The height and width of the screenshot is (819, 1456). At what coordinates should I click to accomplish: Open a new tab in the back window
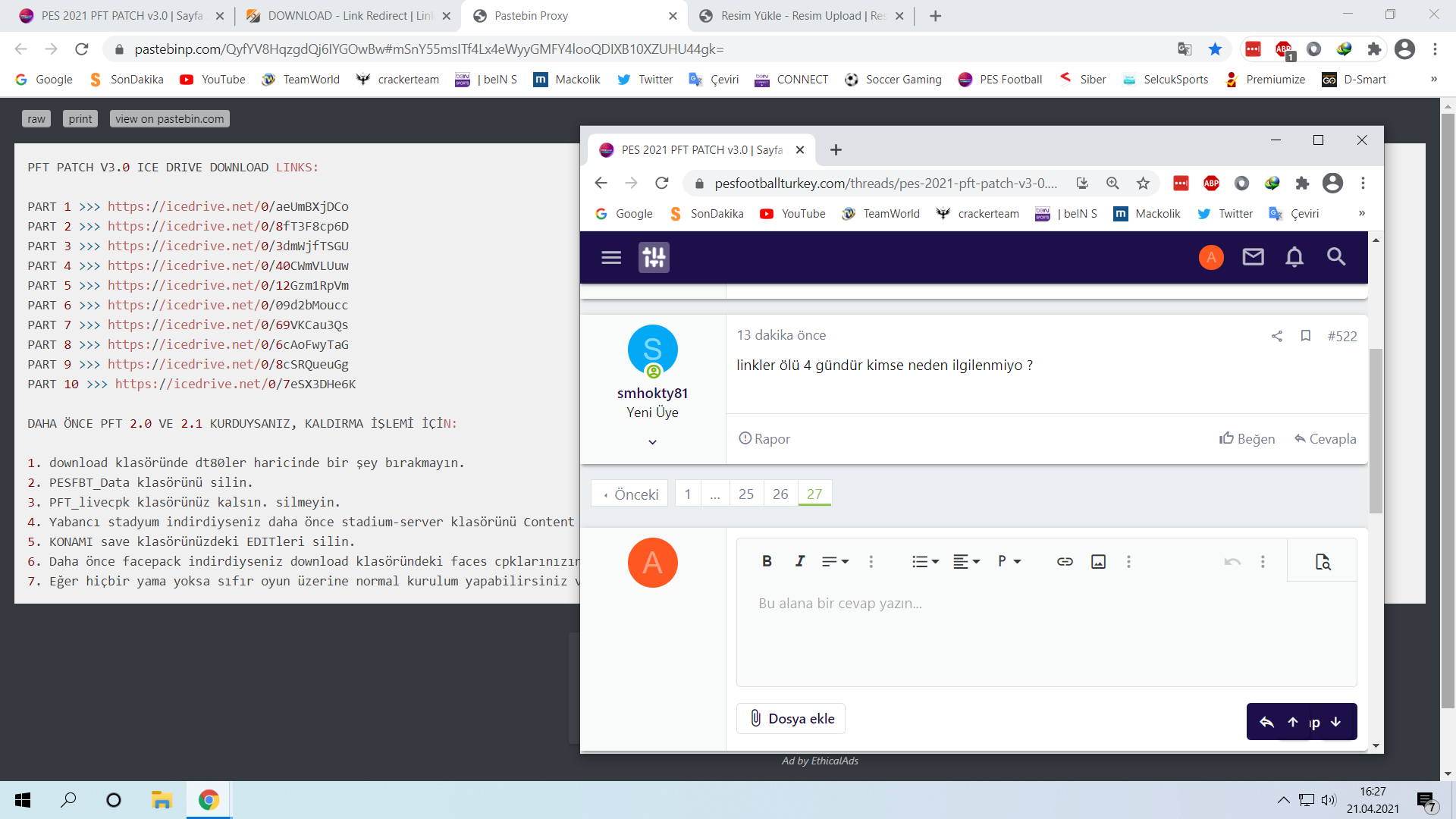pyautogui.click(x=936, y=16)
